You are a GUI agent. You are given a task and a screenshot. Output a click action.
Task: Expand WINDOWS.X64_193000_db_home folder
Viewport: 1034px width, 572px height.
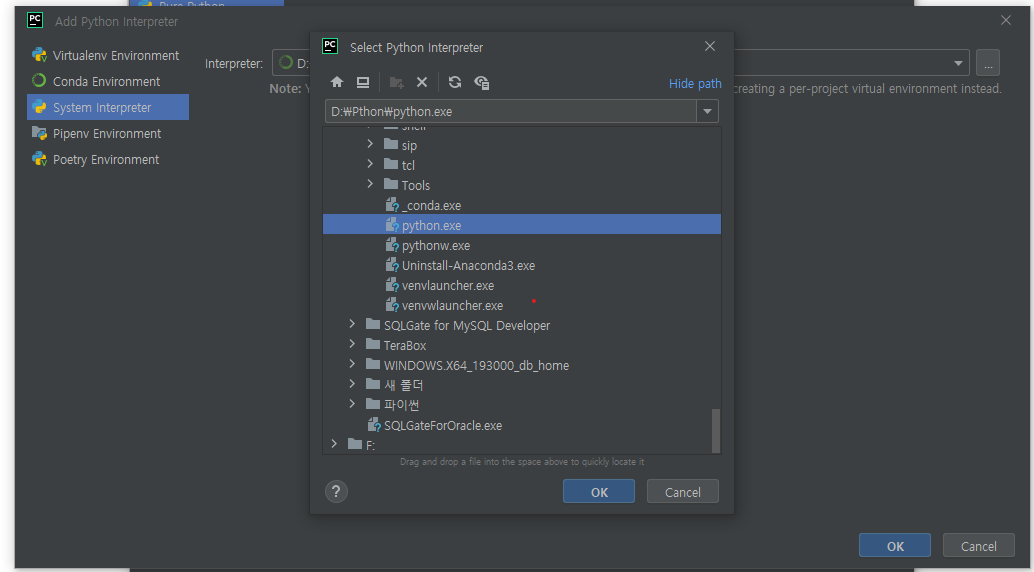tap(352, 364)
